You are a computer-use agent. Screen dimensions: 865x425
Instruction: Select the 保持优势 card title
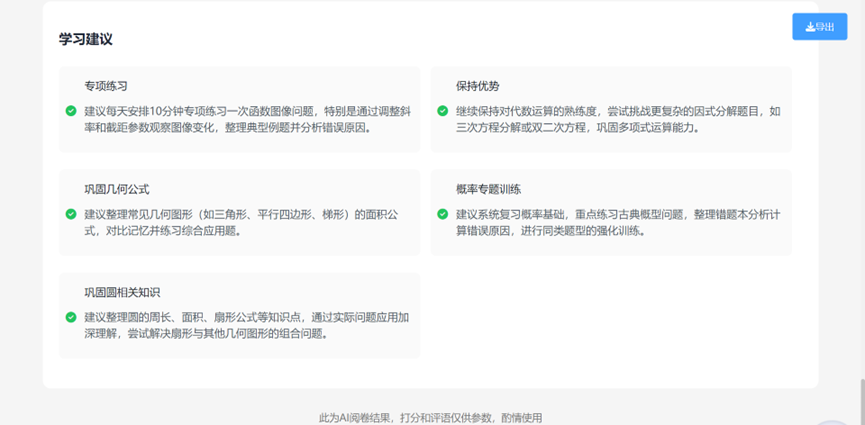pyautogui.click(x=478, y=87)
